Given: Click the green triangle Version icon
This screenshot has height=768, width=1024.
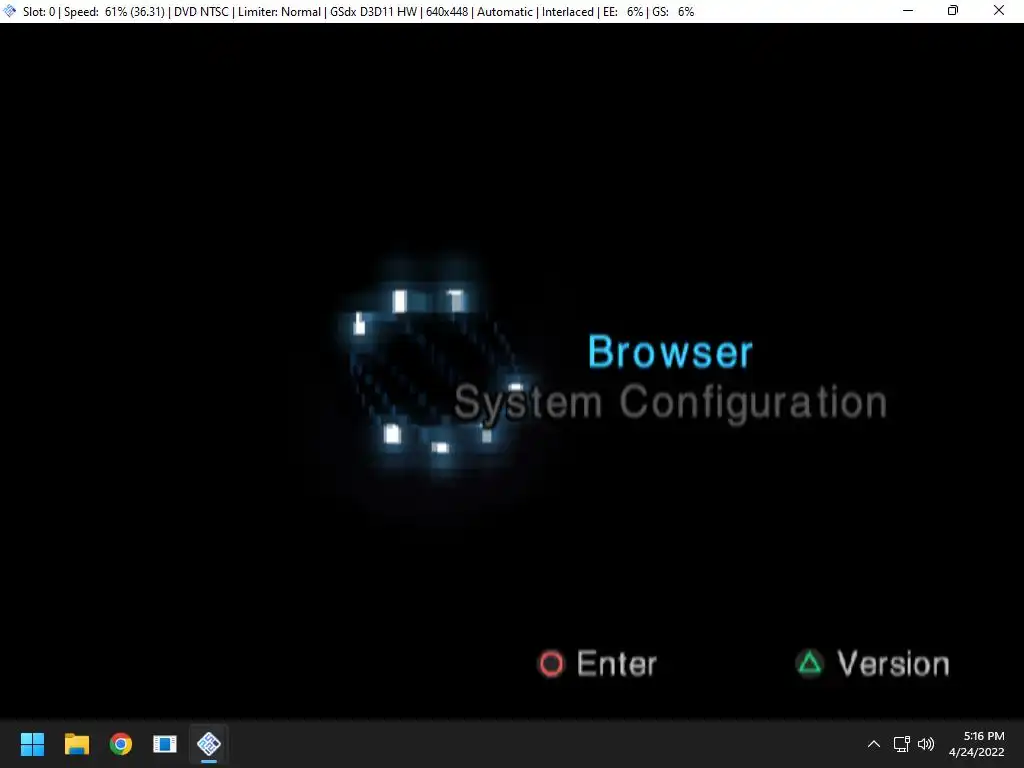Looking at the screenshot, I should click(810, 664).
